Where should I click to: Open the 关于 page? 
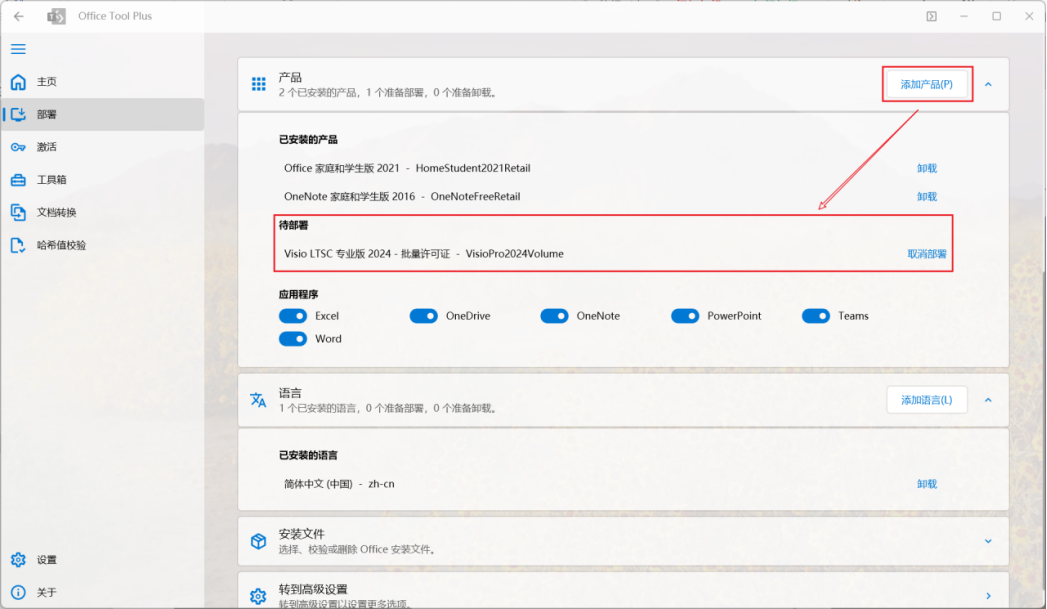(x=103, y=592)
